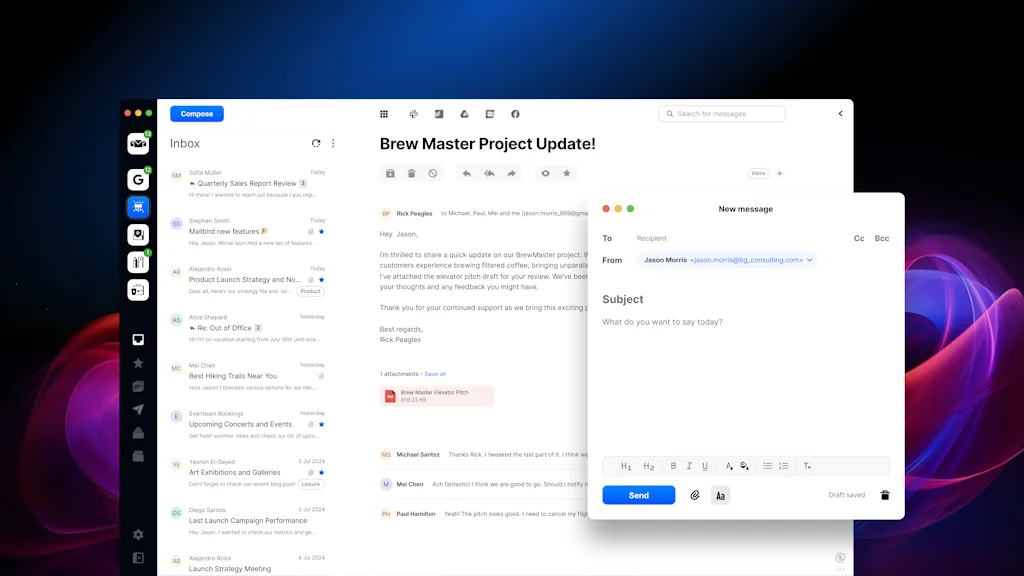
Task: Block sender with the prohibition icon
Action: point(433,173)
